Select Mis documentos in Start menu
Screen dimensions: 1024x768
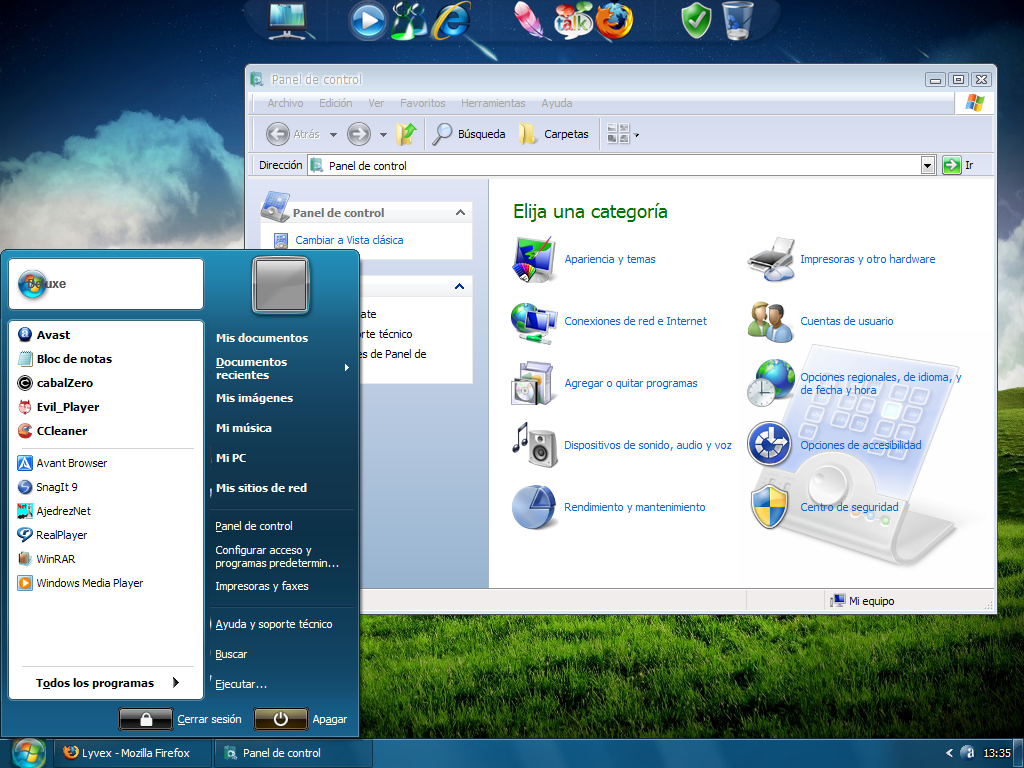click(x=262, y=338)
